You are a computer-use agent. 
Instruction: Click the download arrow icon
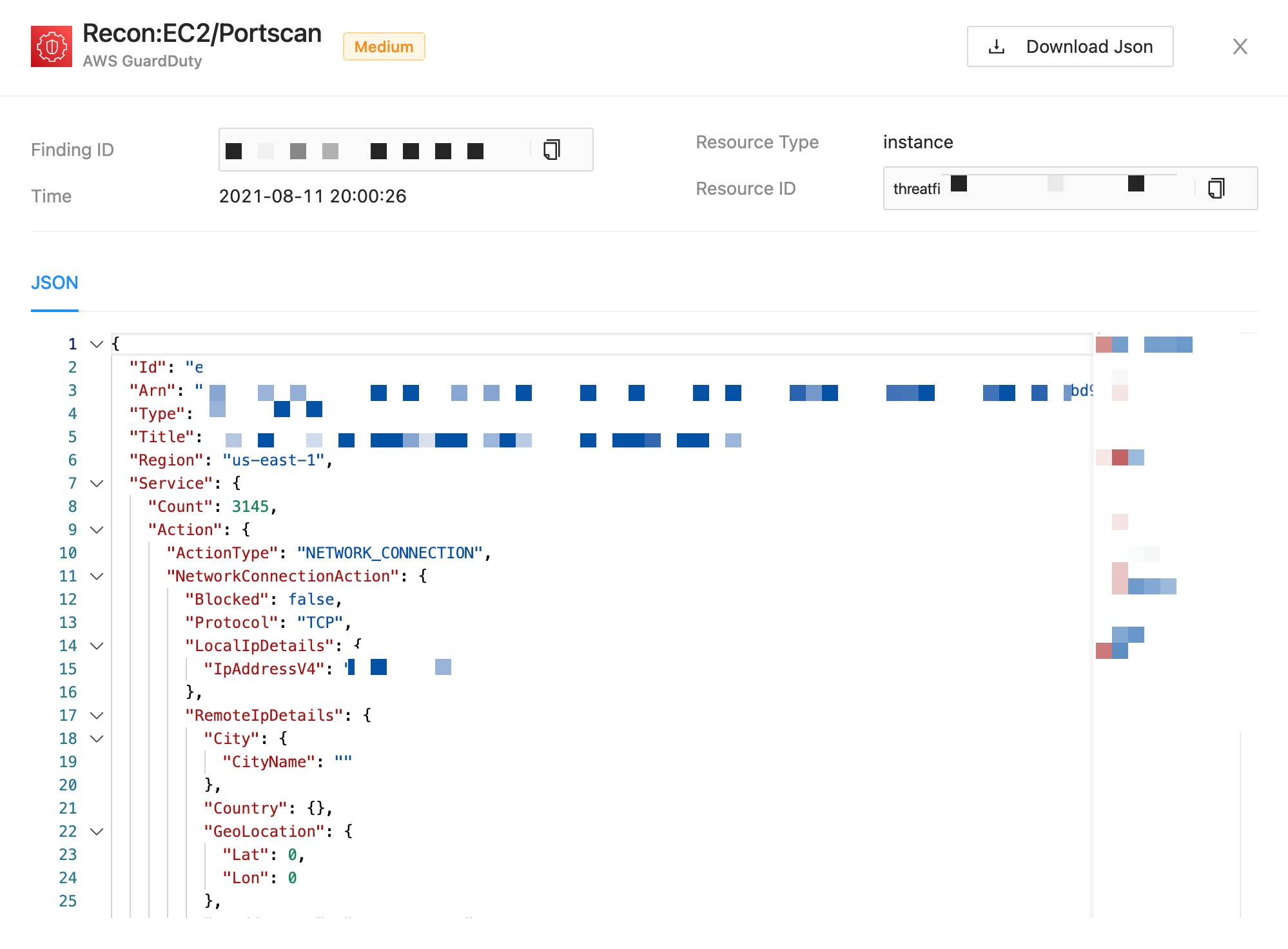click(997, 46)
